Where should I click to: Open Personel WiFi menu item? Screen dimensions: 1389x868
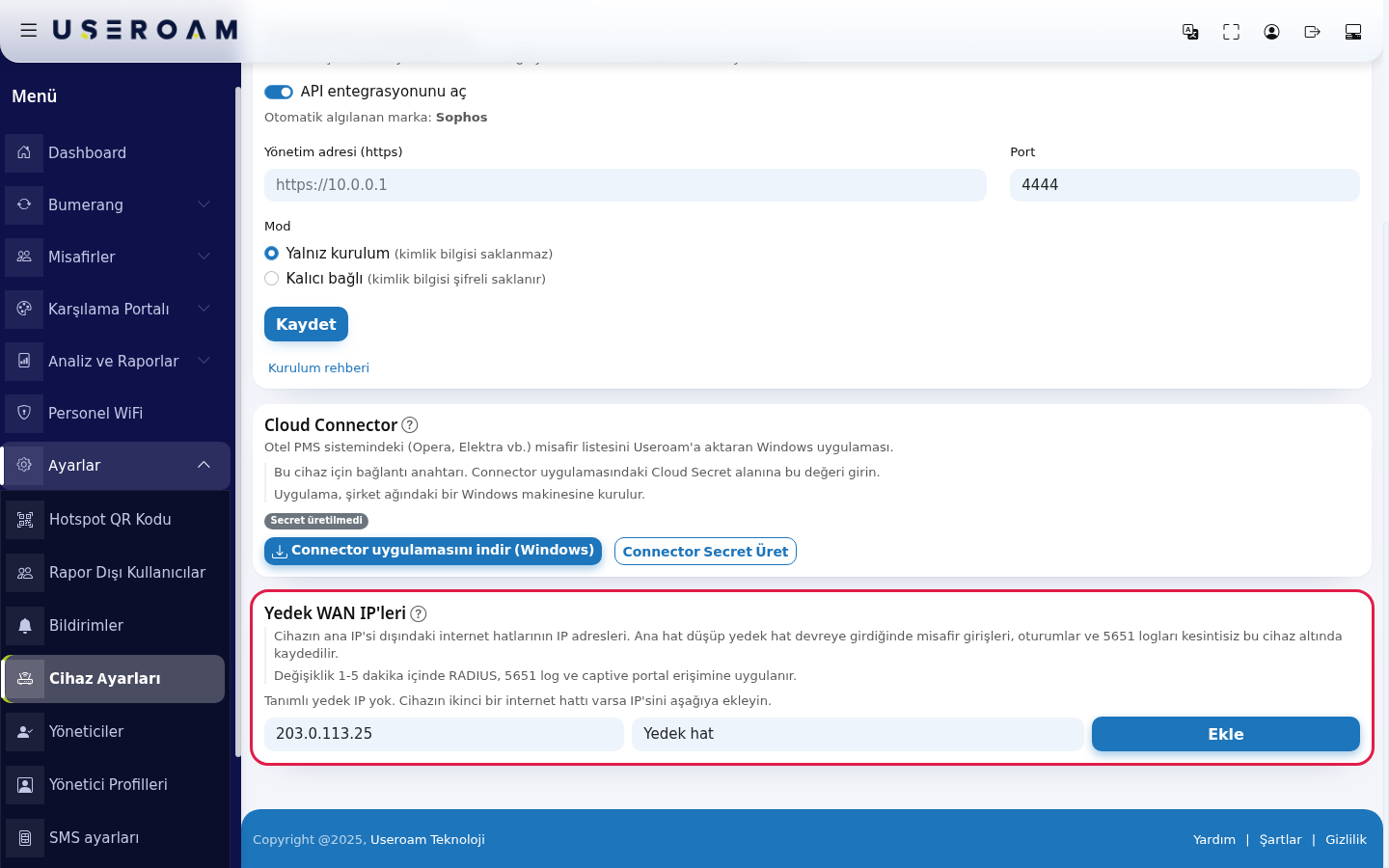coord(116,413)
